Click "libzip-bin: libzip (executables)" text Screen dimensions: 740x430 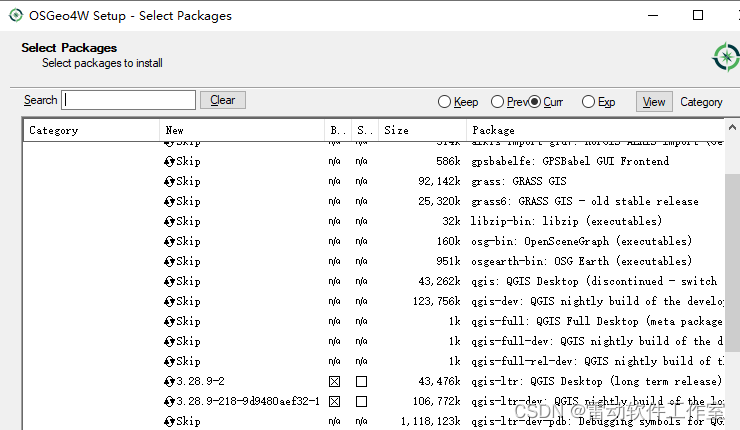point(566,221)
